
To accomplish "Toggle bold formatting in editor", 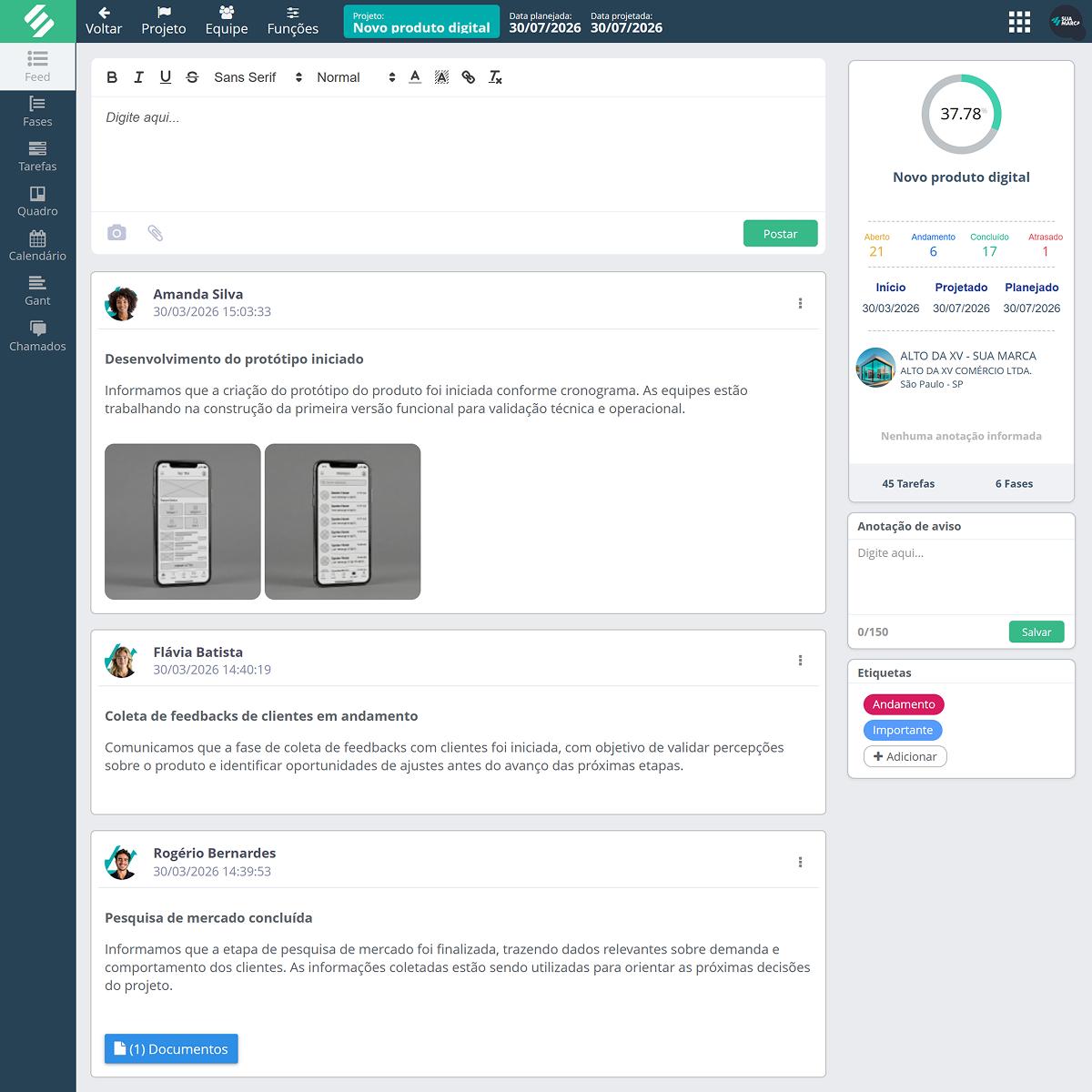I will tap(112, 77).
